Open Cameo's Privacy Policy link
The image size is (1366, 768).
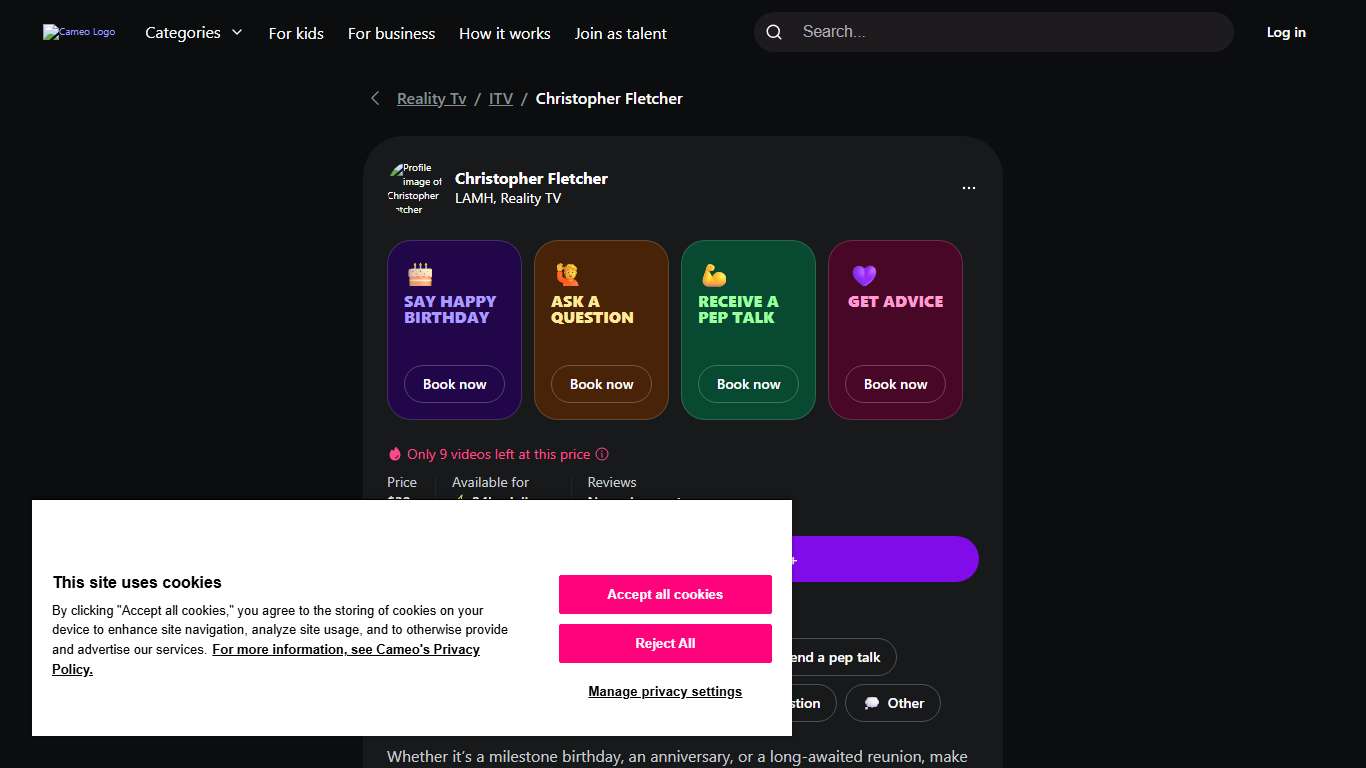tap(346, 650)
